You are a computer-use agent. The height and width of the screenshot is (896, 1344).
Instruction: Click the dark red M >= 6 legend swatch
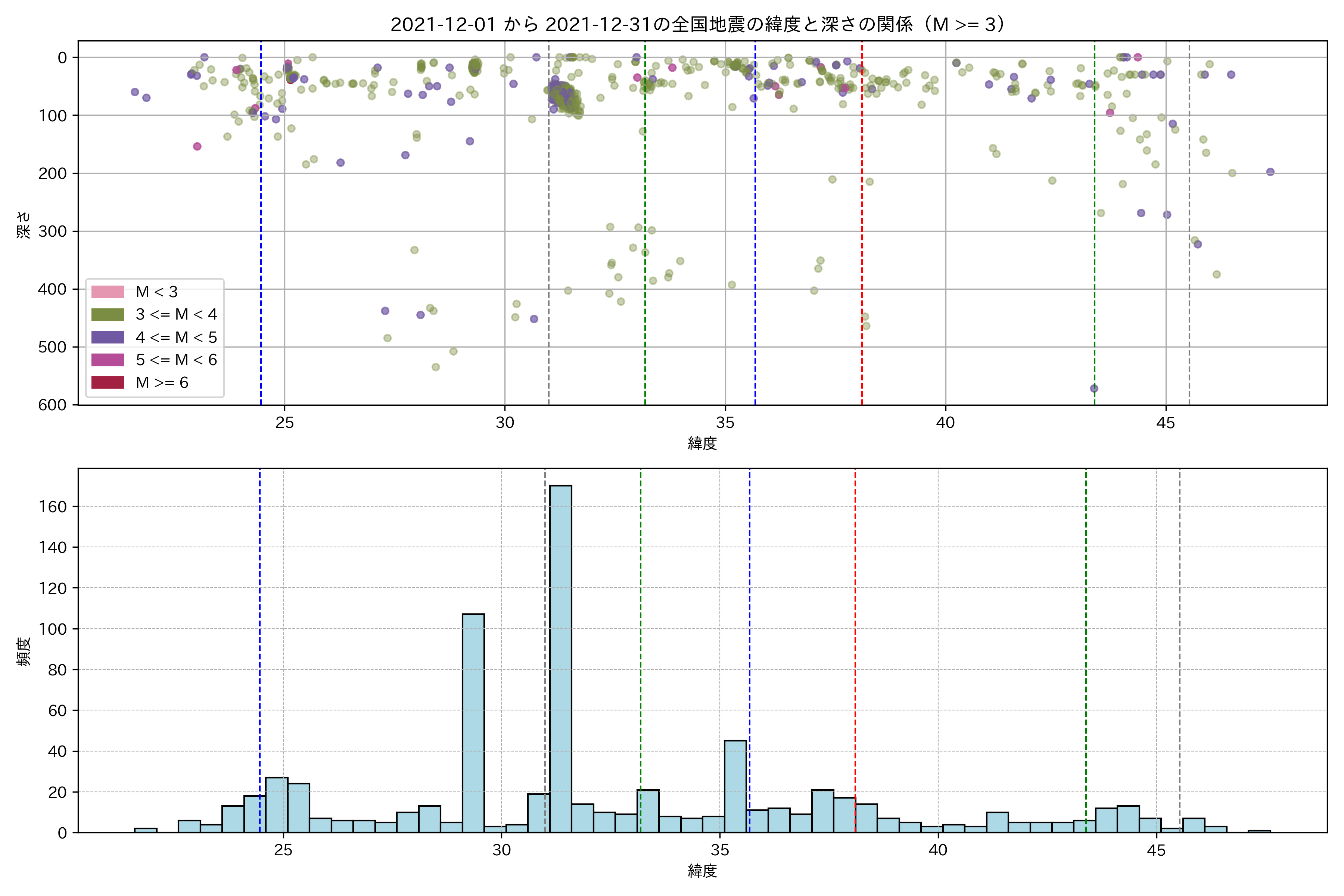pyautogui.click(x=108, y=382)
